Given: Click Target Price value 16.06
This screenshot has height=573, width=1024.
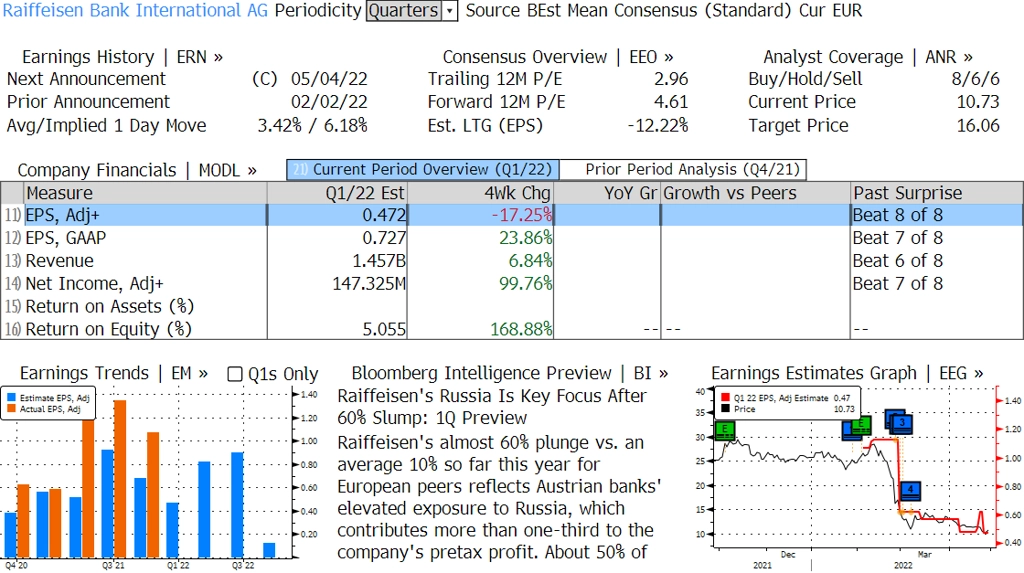Looking at the screenshot, I should 978,125.
